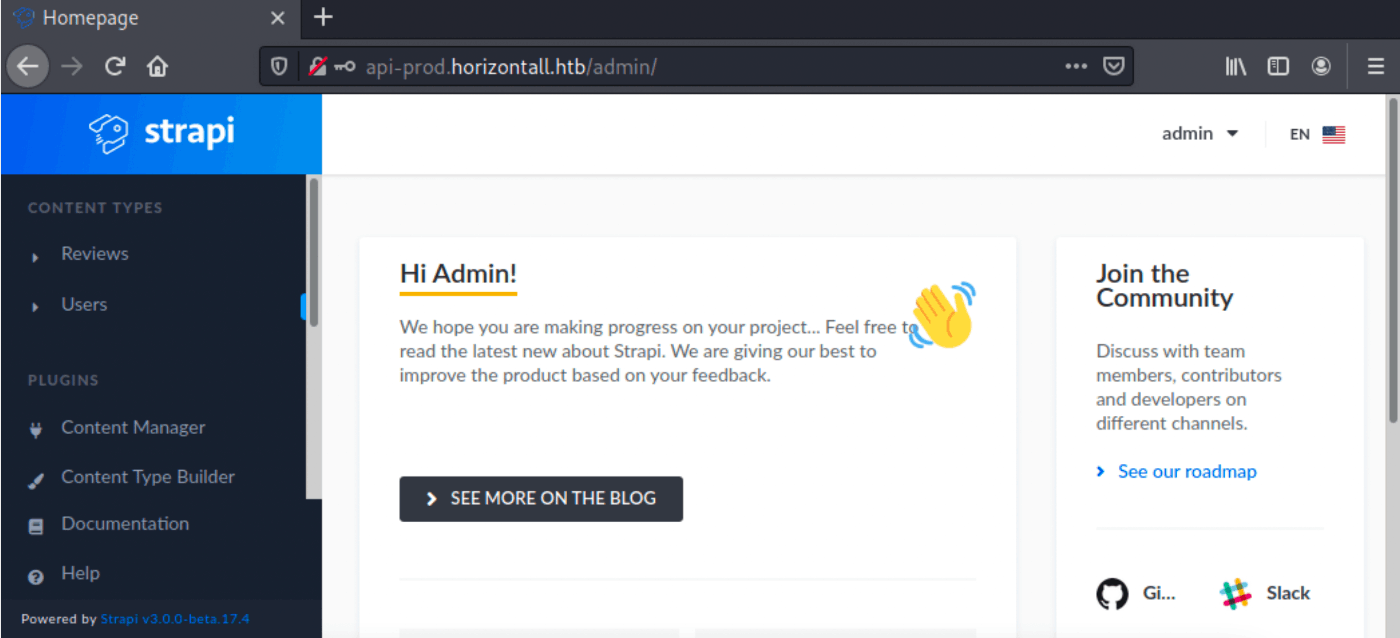Open the tracking protection shield icon
The width and height of the screenshot is (1400, 638).
(x=279, y=67)
